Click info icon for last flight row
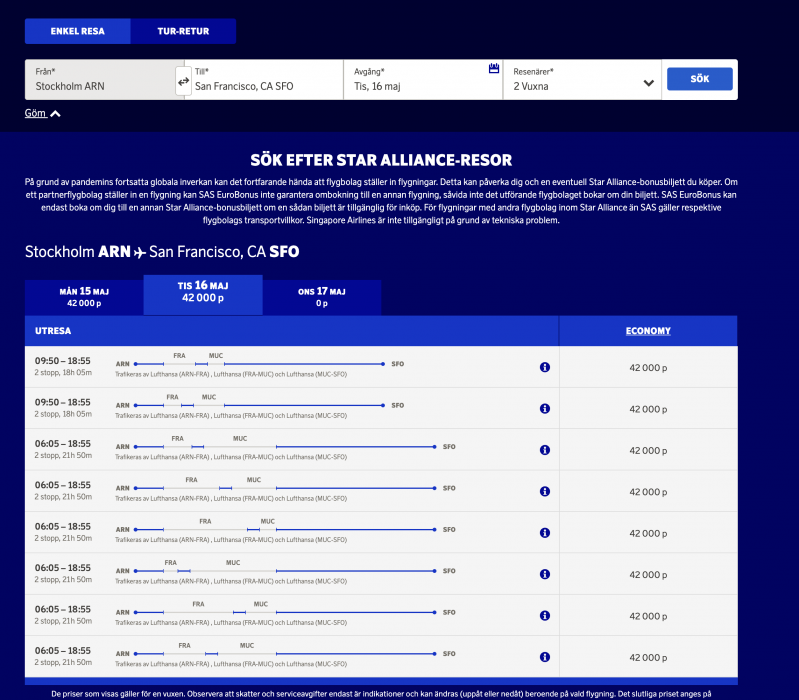The height and width of the screenshot is (700, 799). 545,657
